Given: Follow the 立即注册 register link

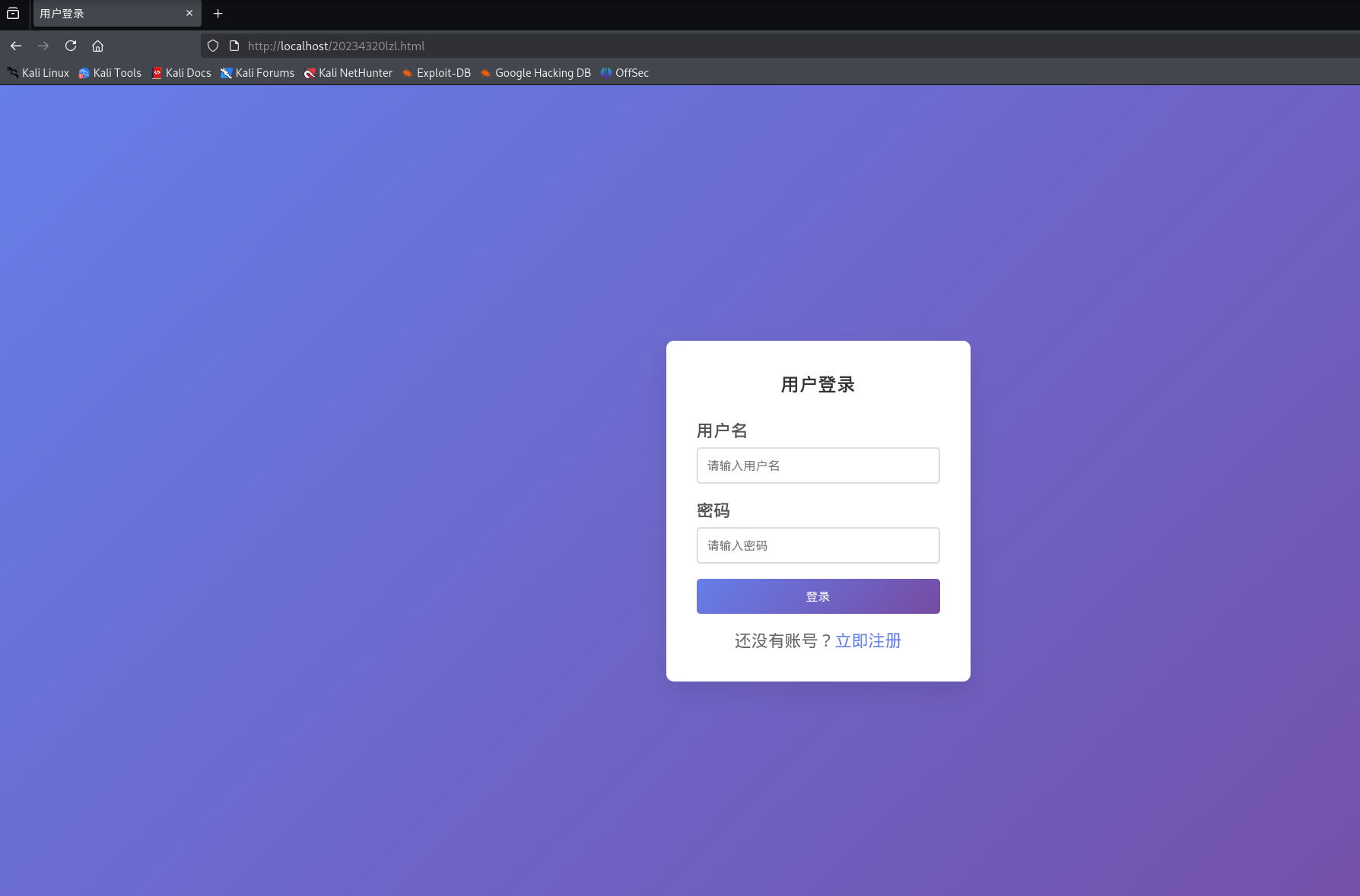Looking at the screenshot, I should coord(869,641).
